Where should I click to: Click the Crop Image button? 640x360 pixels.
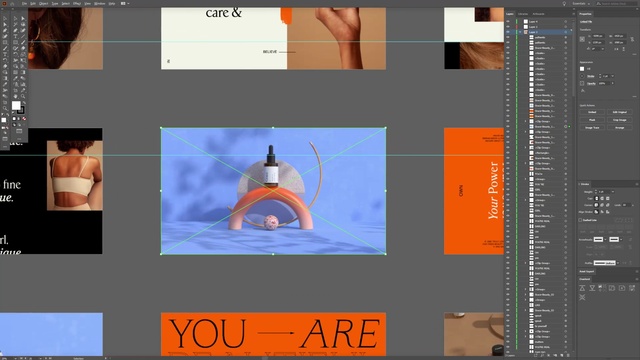pyautogui.click(x=619, y=120)
